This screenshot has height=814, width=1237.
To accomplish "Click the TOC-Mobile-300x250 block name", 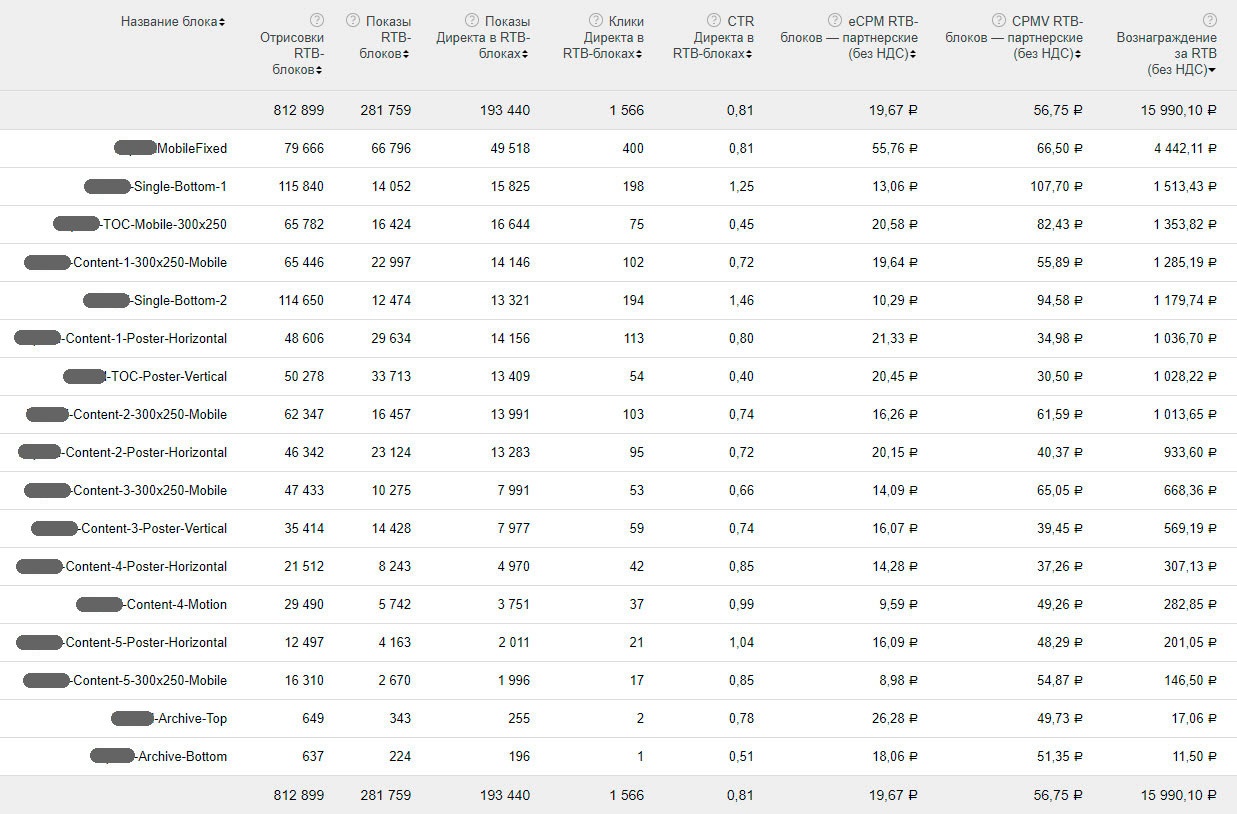I will pyautogui.click(x=165, y=224).
